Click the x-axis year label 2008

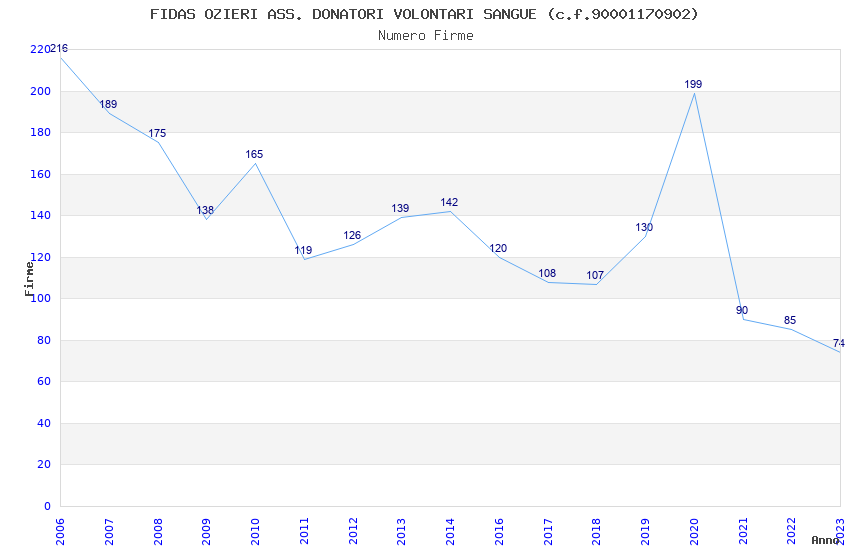pos(157,532)
